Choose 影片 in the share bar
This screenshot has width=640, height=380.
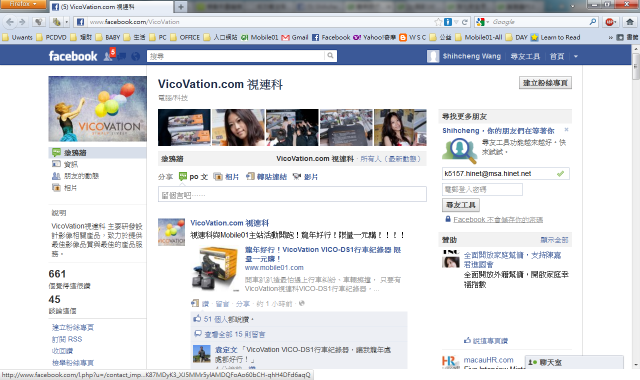(x=305, y=177)
